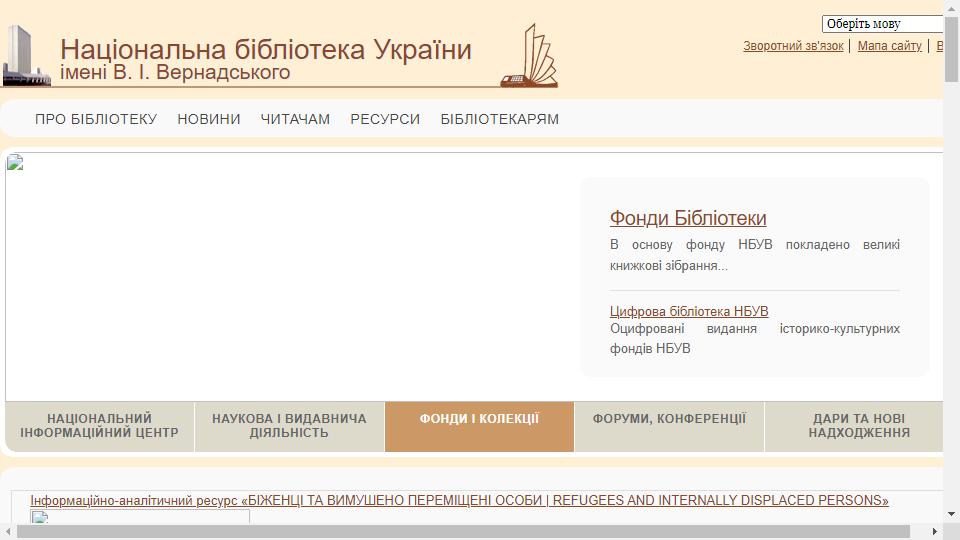Click the horizontal scrollbar right arrow

pyautogui.click(x=935, y=531)
